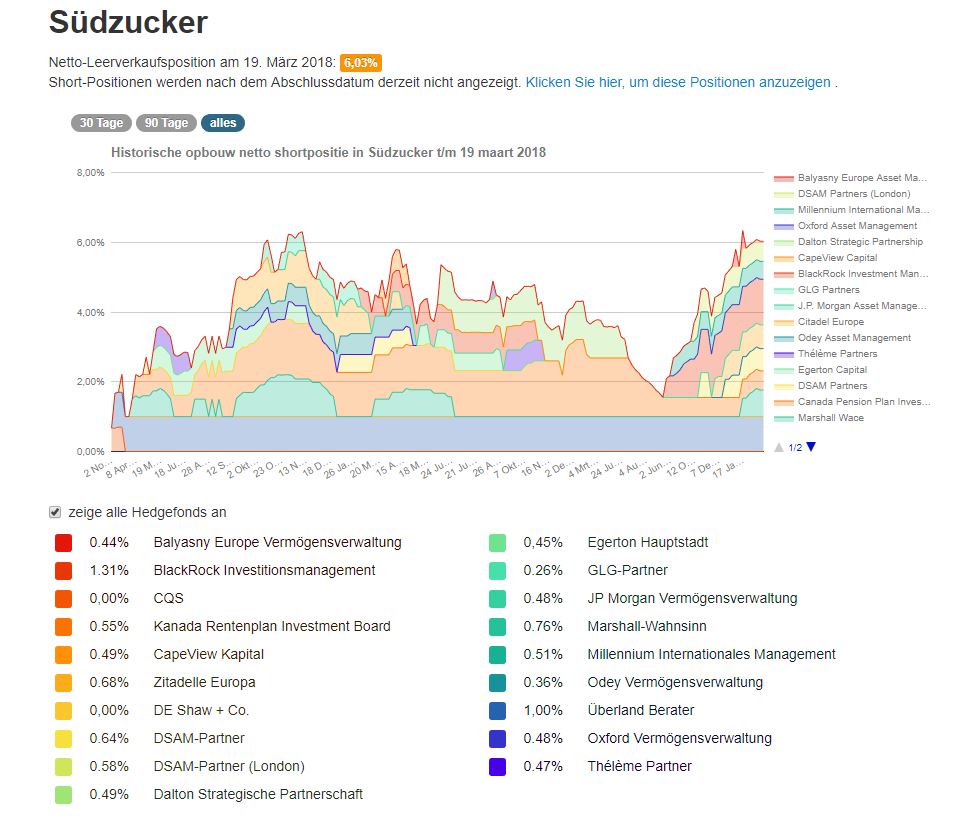Select the 'alles' time range
Viewport: 974px width, 816px height.
pyautogui.click(x=223, y=123)
